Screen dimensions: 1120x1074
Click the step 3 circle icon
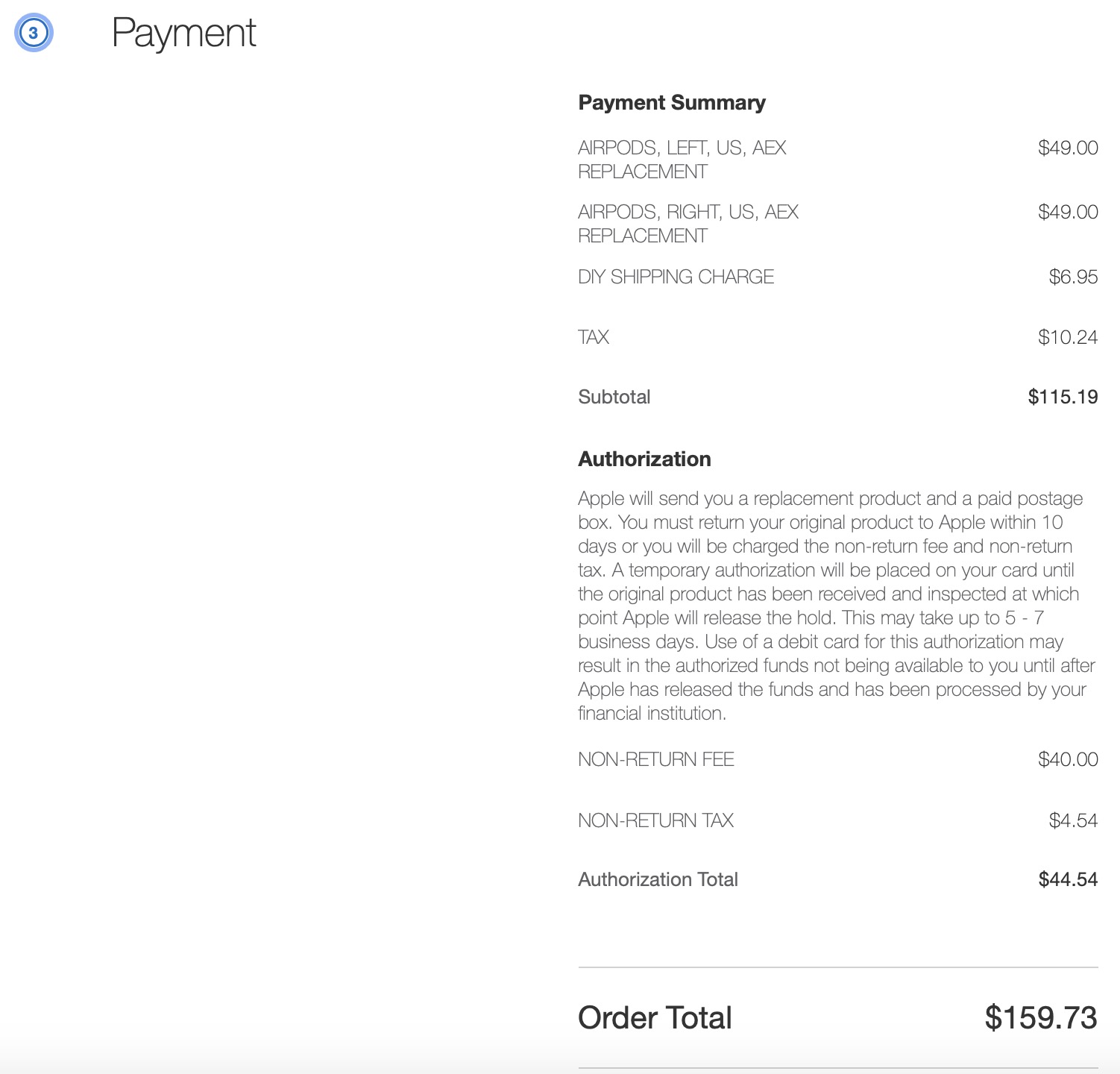point(34,33)
